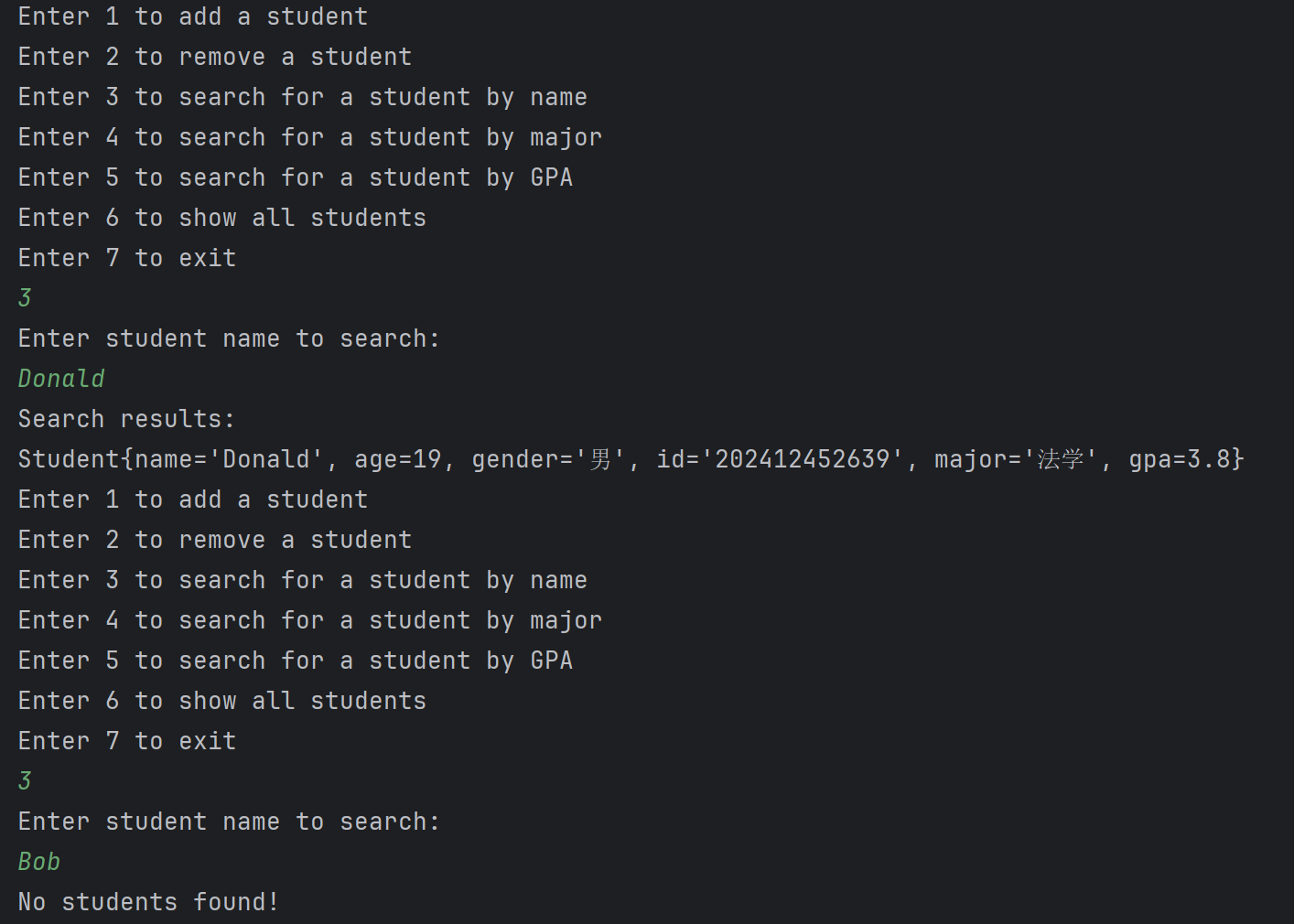This screenshot has width=1294, height=924.
Task: Click the typed '3' above the Bob search prompt
Action: (x=25, y=781)
